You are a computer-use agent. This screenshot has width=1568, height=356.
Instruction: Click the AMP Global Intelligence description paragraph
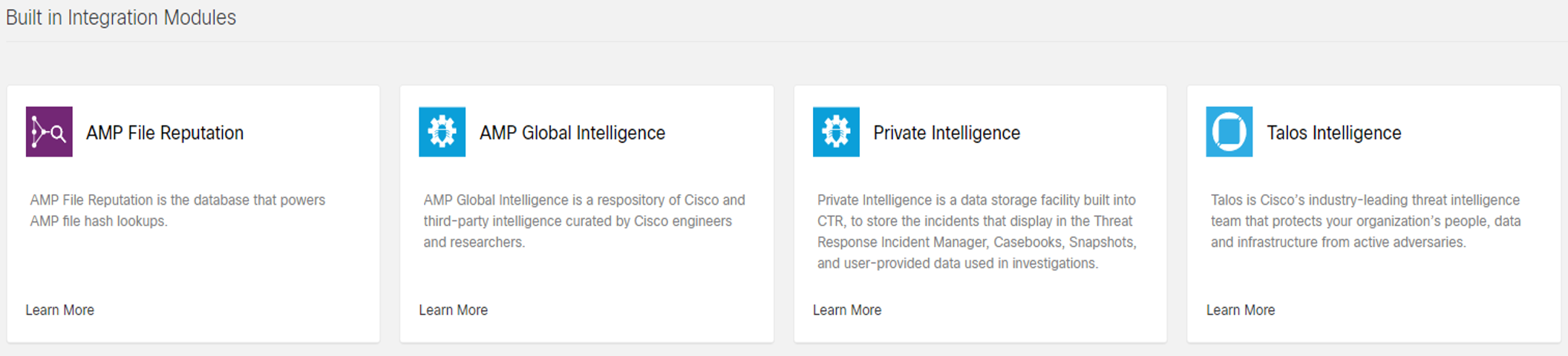[584, 221]
